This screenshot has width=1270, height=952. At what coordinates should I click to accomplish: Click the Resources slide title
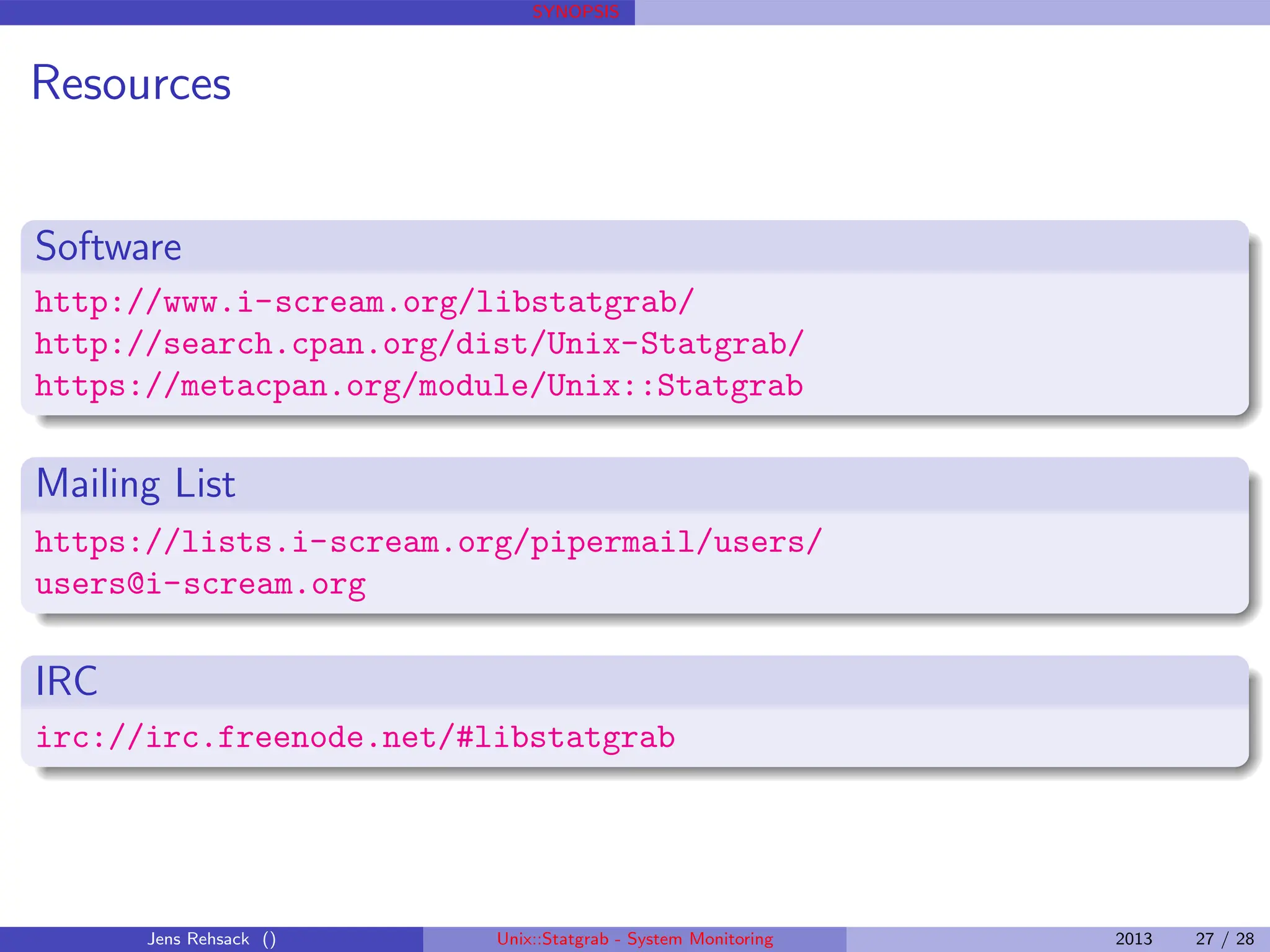click(x=131, y=82)
